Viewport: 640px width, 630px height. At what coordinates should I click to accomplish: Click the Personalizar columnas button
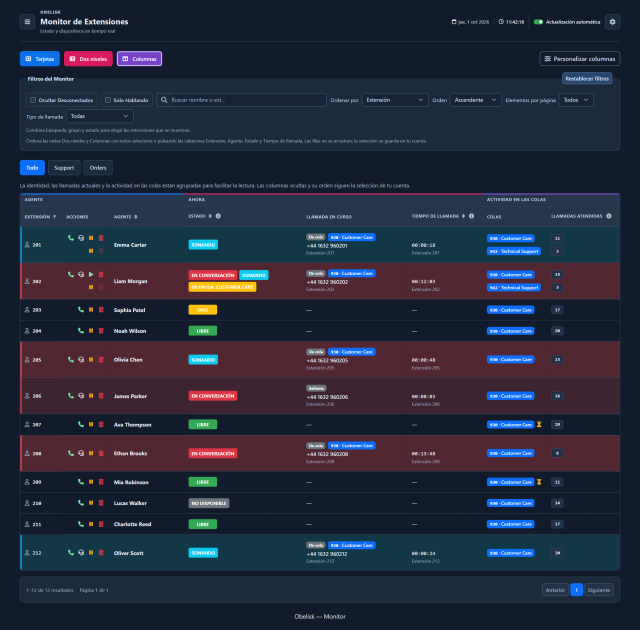580,59
